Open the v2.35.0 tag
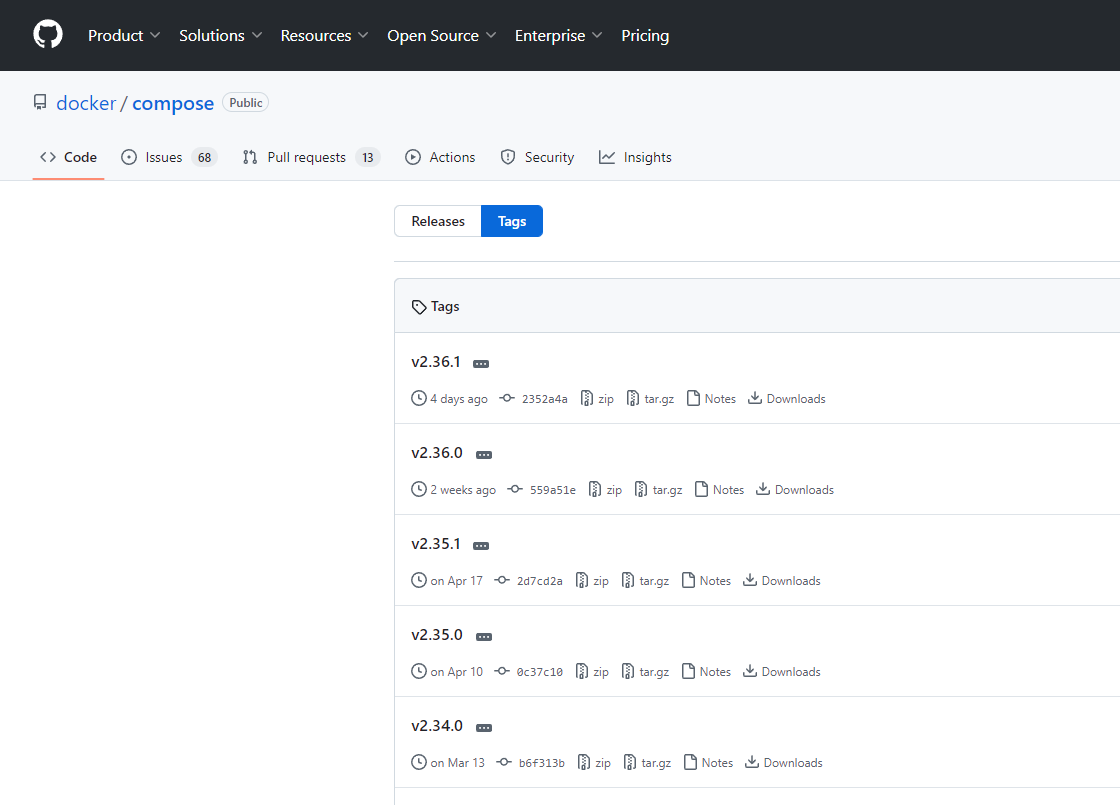This screenshot has height=805, width=1120. [437, 635]
